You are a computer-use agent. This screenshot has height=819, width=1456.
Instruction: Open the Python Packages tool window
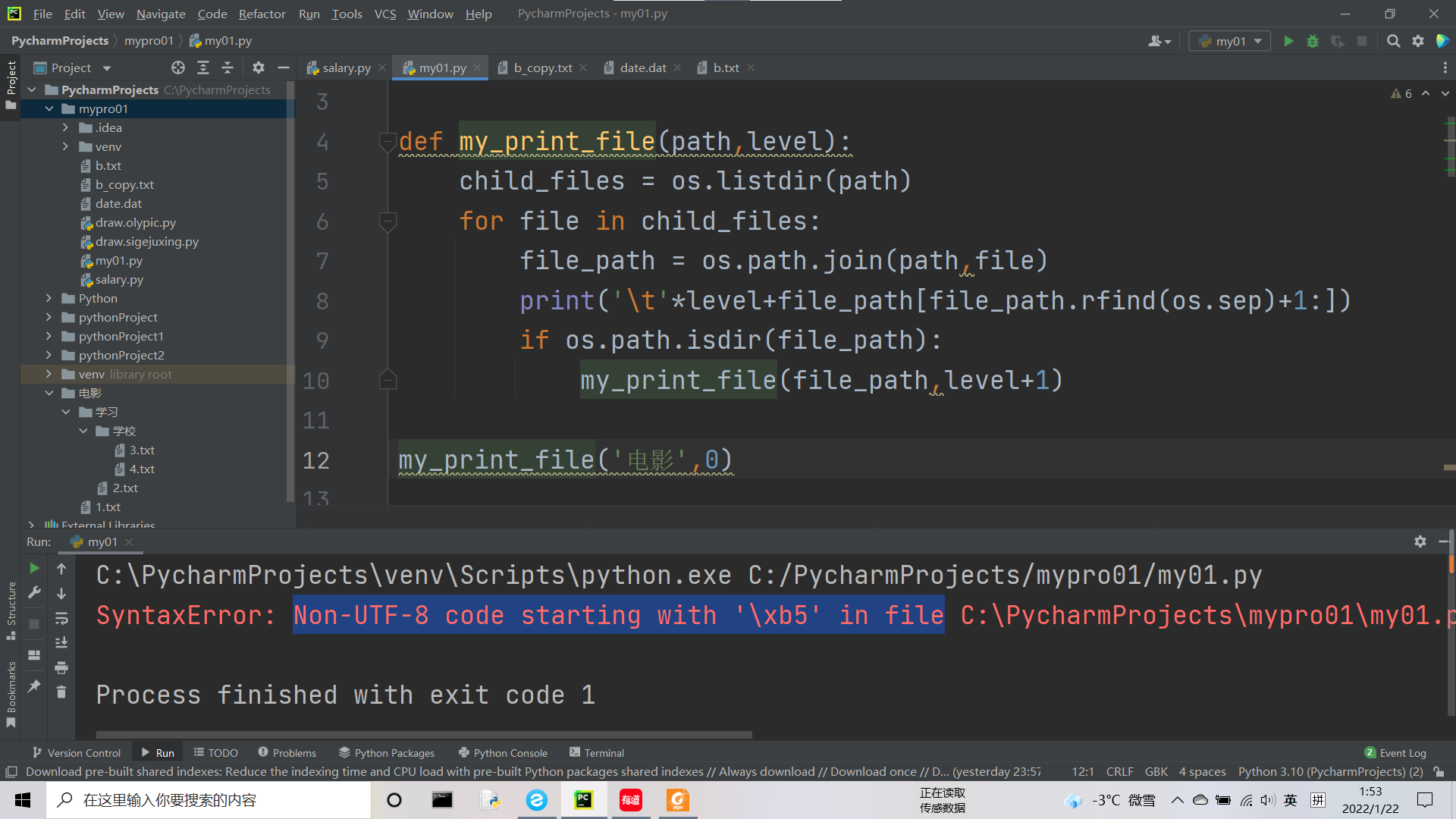point(387,752)
